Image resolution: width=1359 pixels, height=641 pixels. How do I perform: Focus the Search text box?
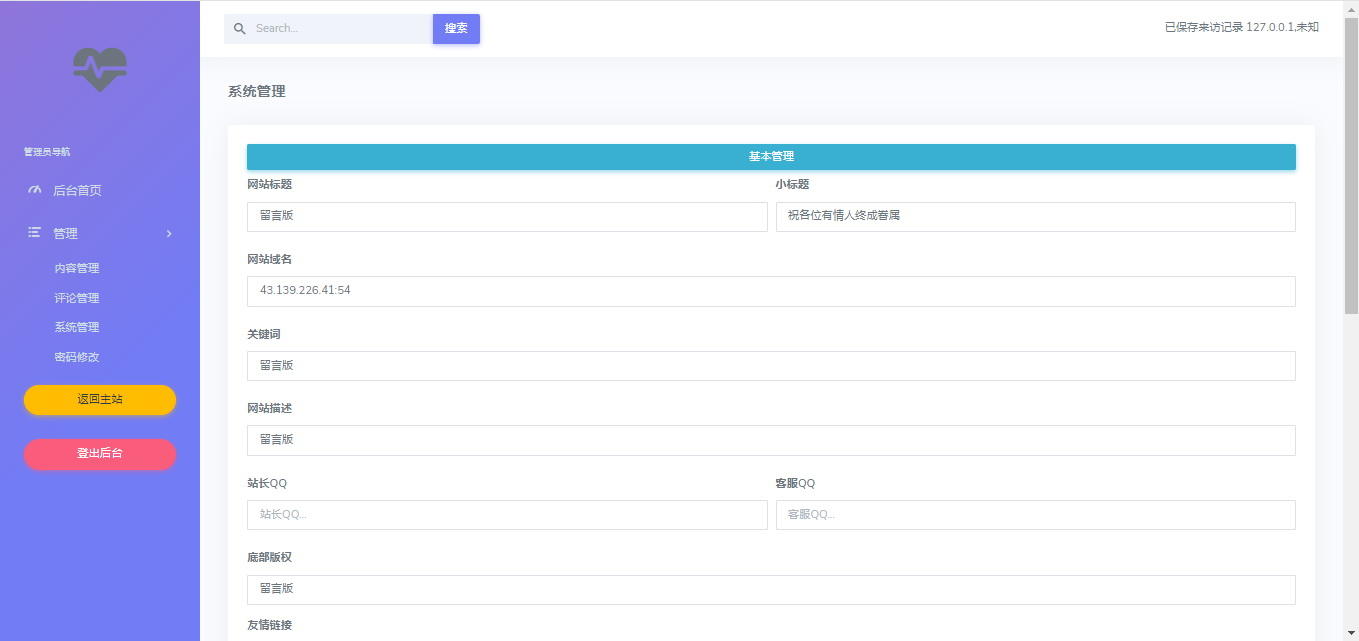pyautogui.click(x=340, y=29)
